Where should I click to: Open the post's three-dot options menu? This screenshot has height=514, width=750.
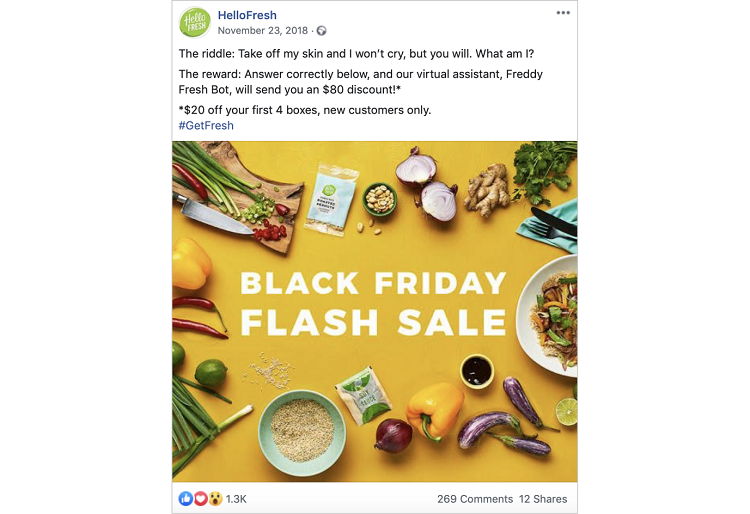click(x=563, y=13)
